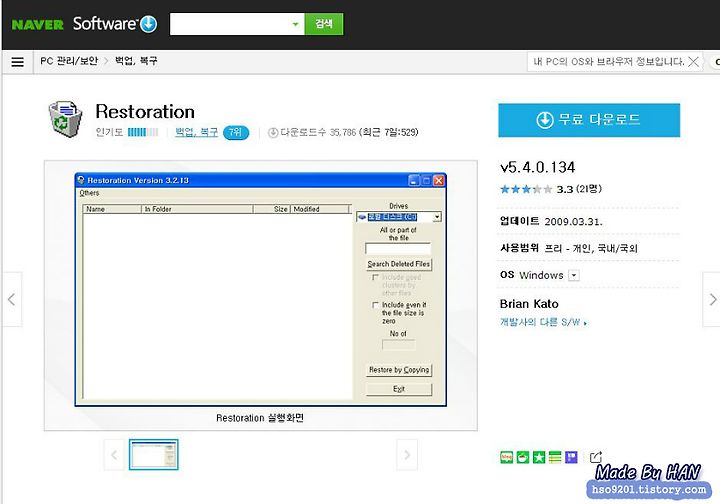Click the Name column header
The width and height of the screenshot is (720, 504).
click(112, 209)
